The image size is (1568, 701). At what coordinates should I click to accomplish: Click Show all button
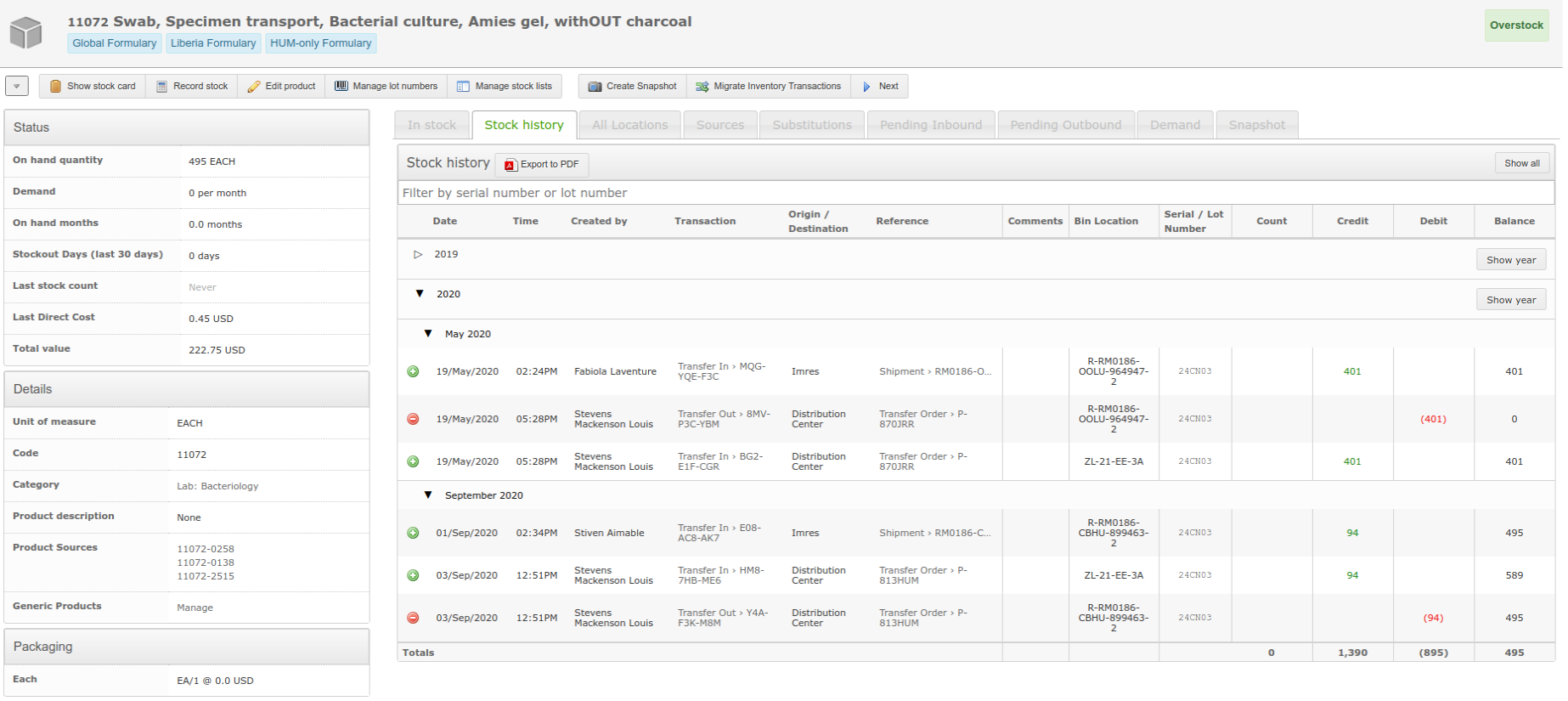pos(1522,163)
